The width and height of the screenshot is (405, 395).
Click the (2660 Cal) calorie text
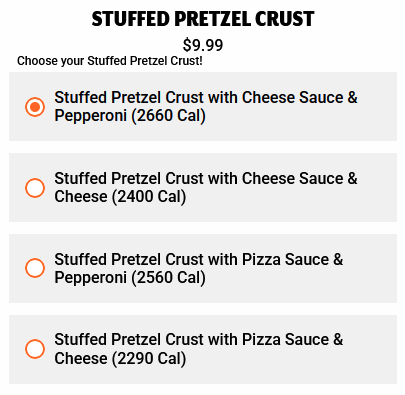168,116
